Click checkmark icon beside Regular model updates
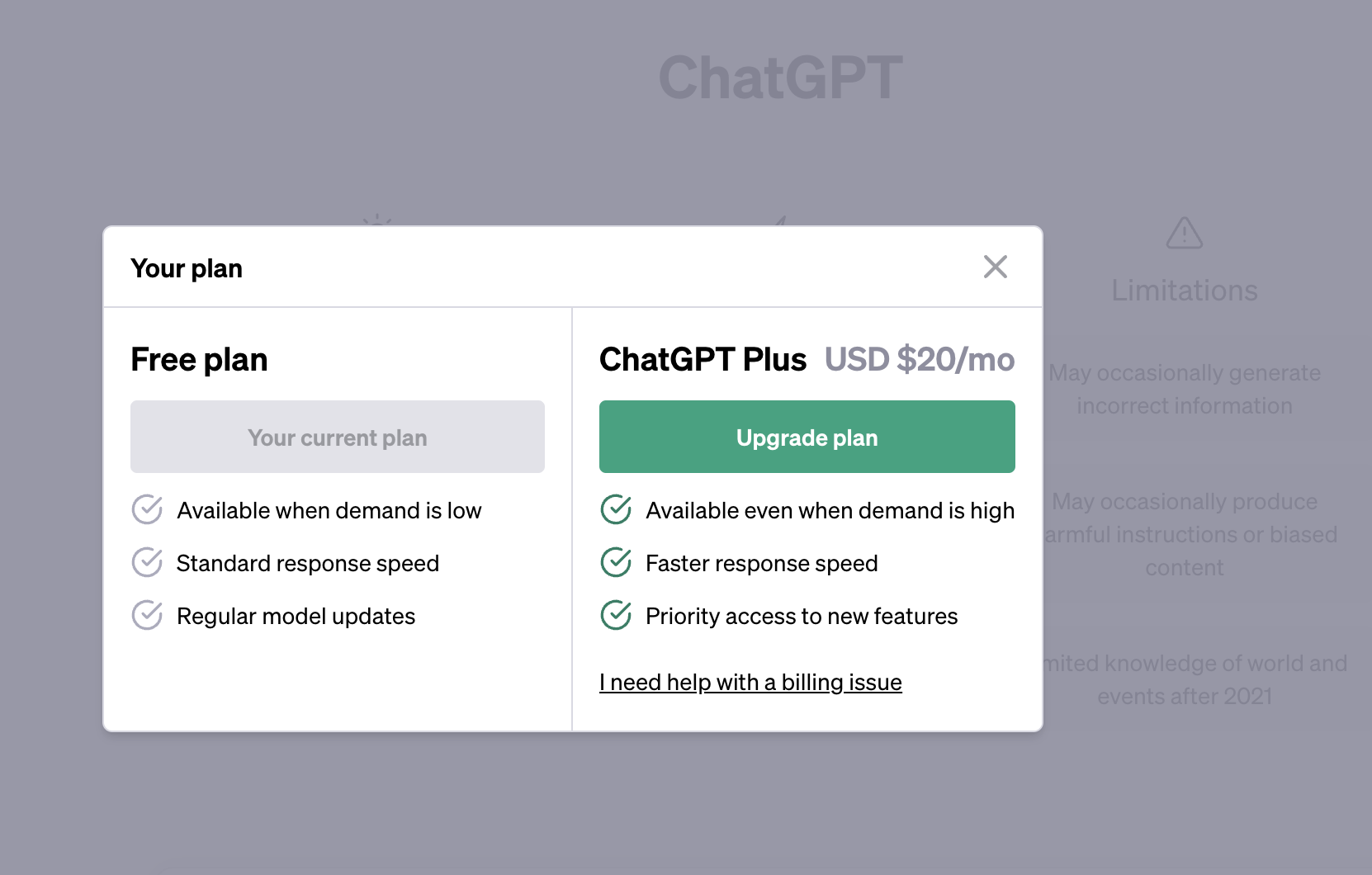The height and width of the screenshot is (875, 1372). pyautogui.click(x=147, y=615)
